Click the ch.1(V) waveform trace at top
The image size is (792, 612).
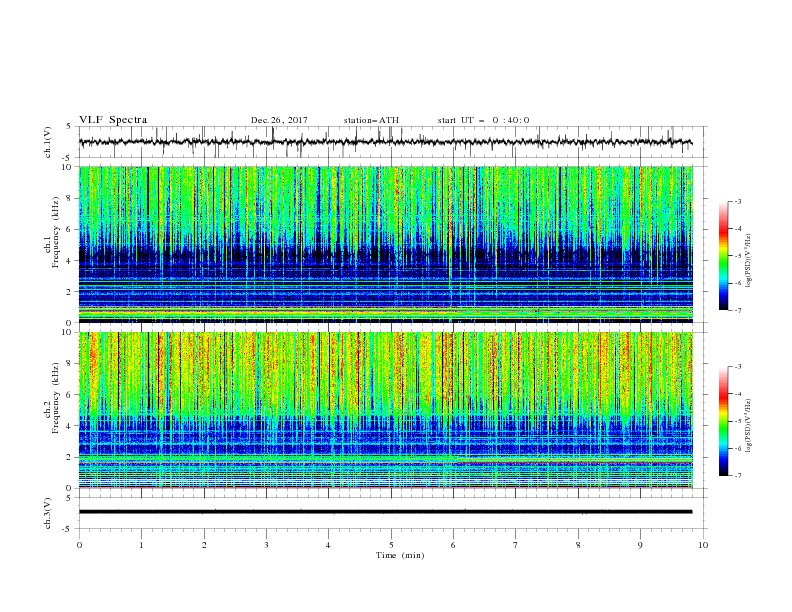coord(385,142)
